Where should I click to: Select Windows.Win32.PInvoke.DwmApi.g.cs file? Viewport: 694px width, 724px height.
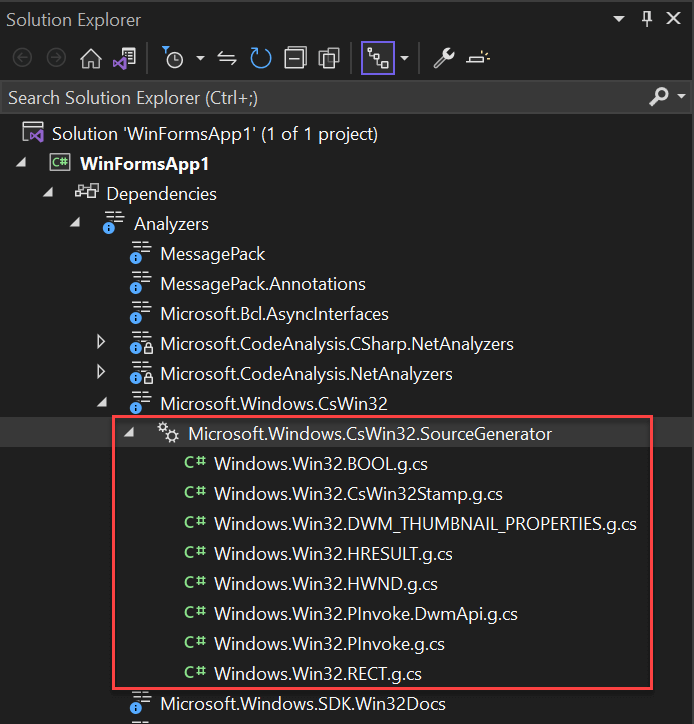[x=365, y=613]
